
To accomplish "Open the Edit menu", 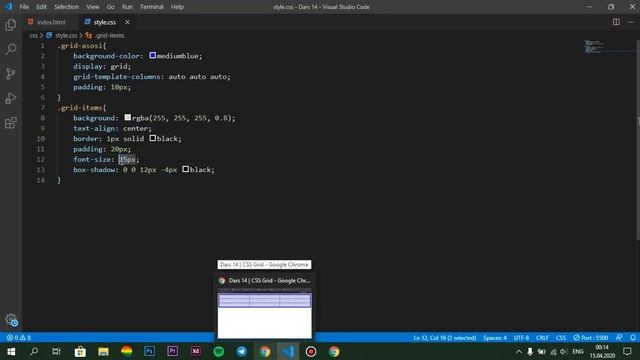I will pos(41,7).
